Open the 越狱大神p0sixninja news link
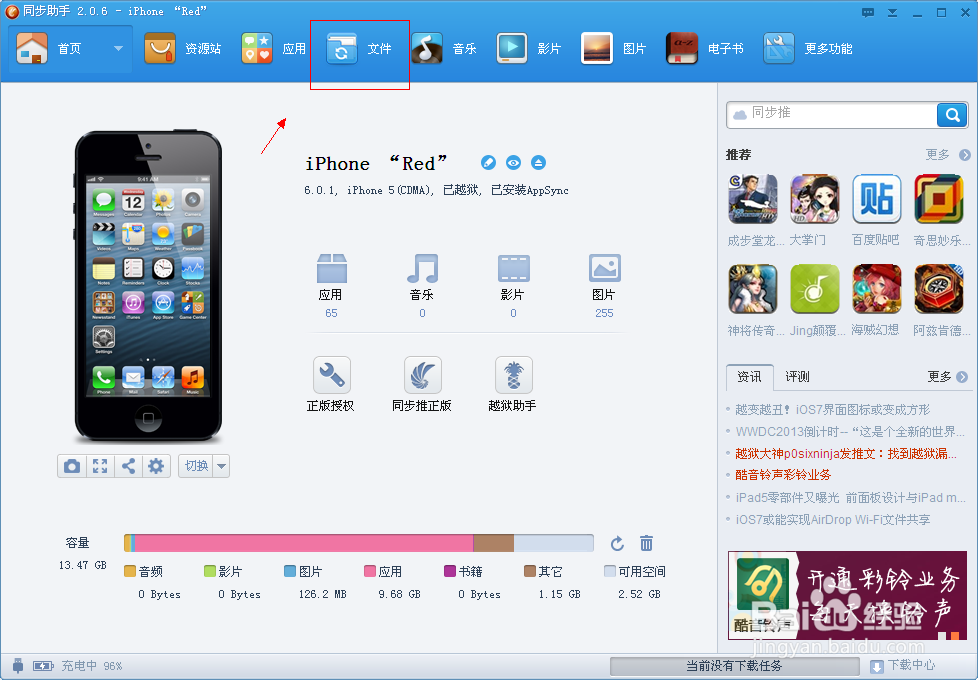The width and height of the screenshot is (978, 680). pyautogui.click(x=845, y=454)
